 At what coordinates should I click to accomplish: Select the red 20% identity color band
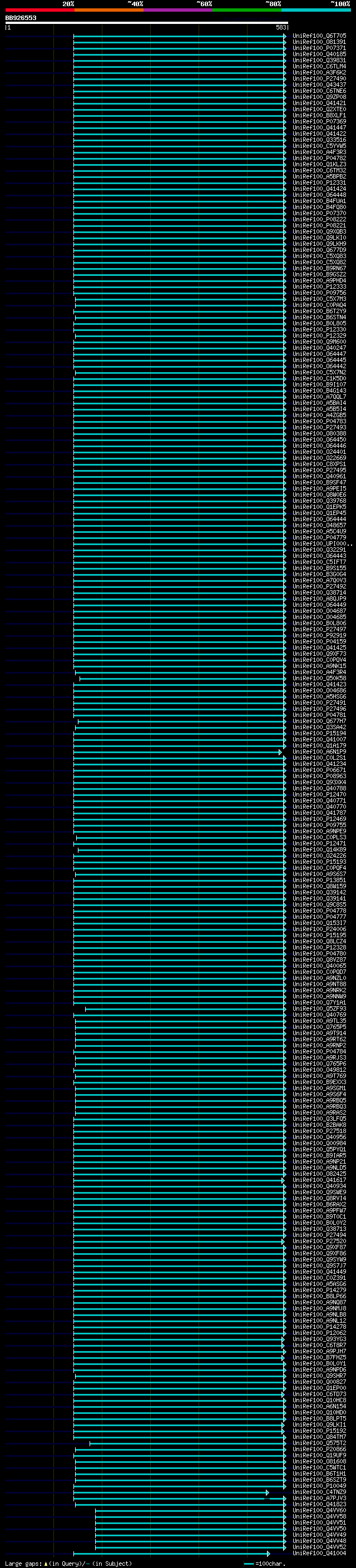pos(40,10)
